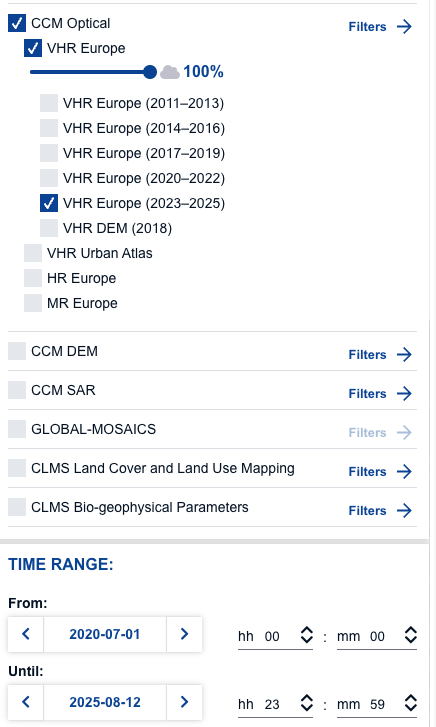The height and width of the screenshot is (727, 436).
Task: Go to previous Until date
Action: tap(26, 702)
